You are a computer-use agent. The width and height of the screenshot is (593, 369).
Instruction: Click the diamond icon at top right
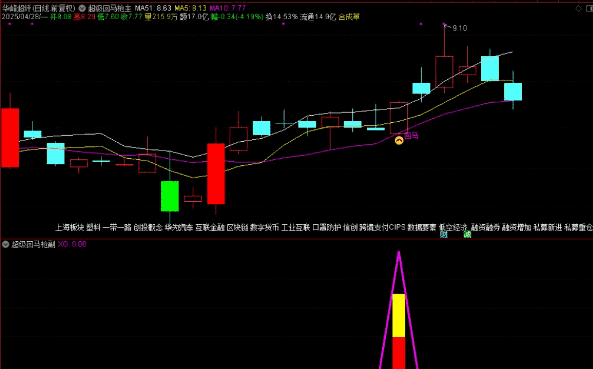click(x=578, y=8)
